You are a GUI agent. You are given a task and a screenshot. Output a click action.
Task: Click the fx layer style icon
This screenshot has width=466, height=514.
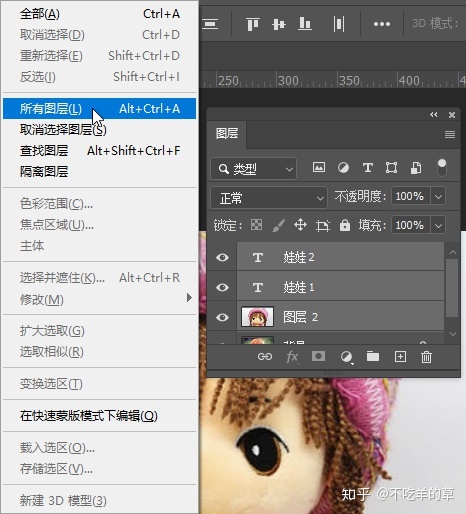[x=292, y=357]
